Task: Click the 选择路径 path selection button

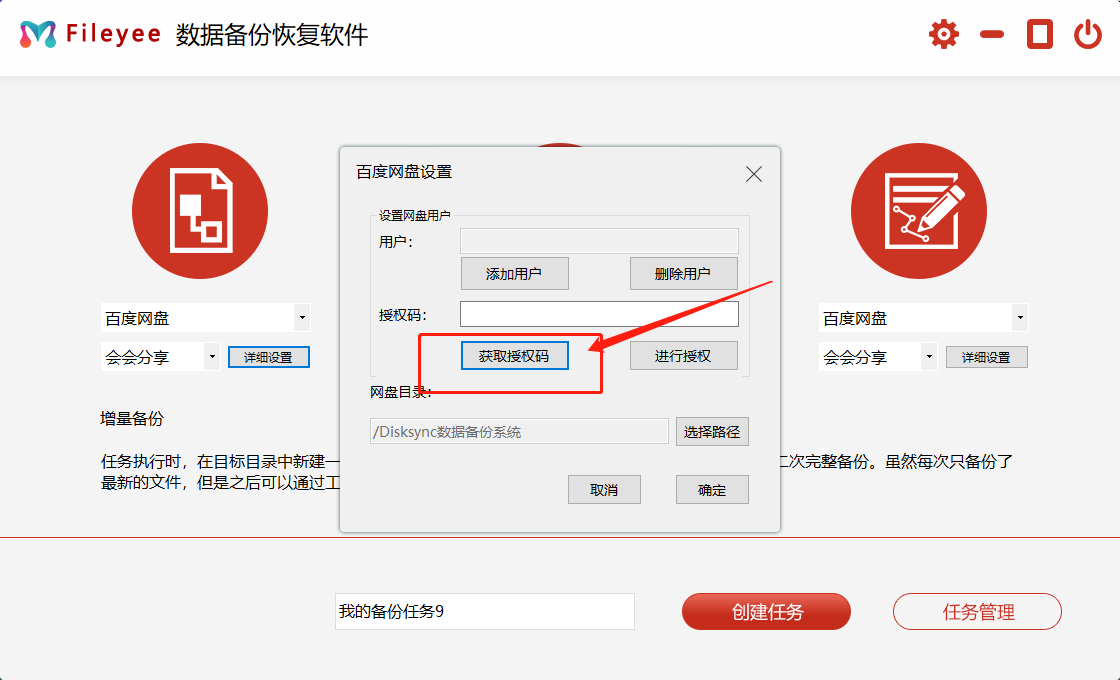Action: pyautogui.click(x=712, y=431)
